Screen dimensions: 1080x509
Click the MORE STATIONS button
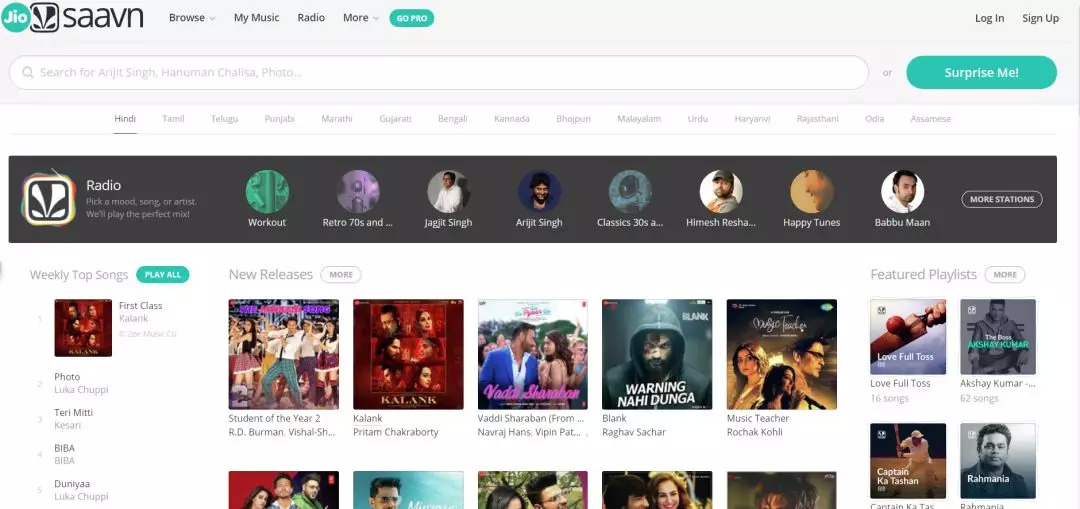[1001, 199]
